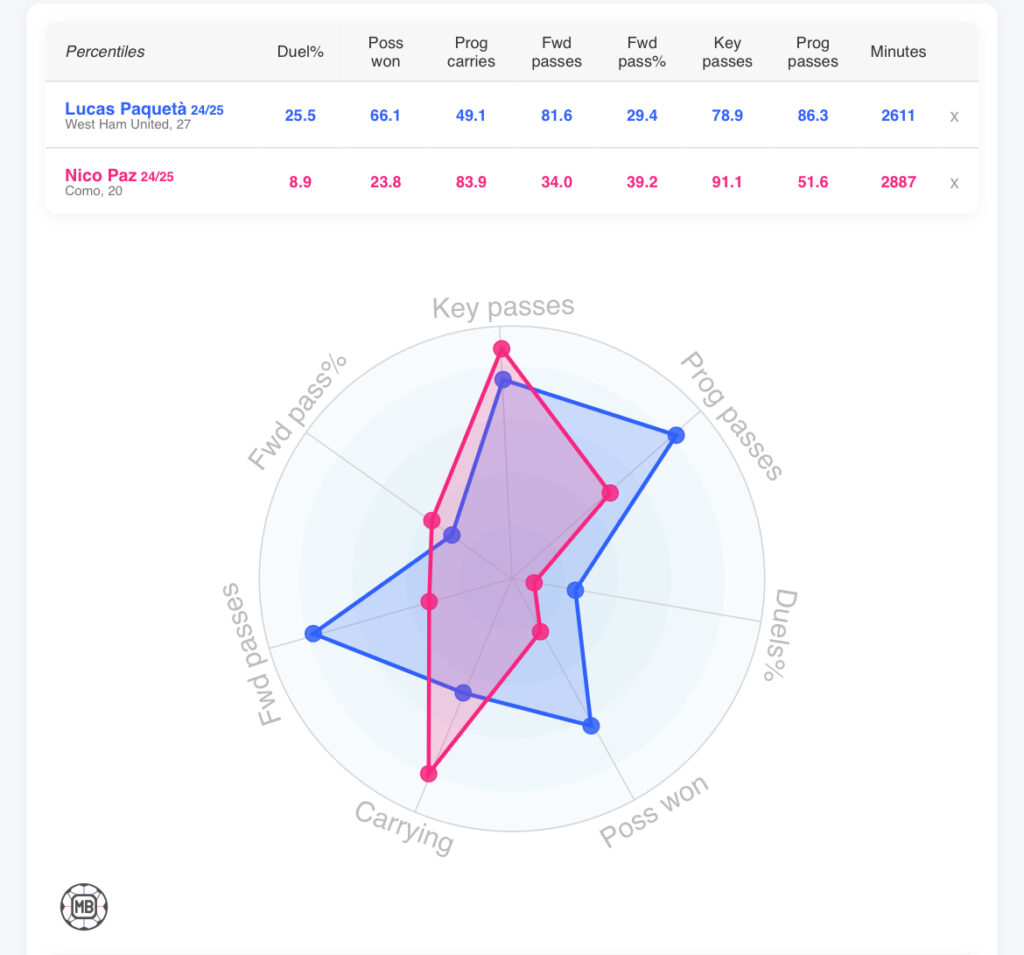Image resolution: width=1024 pixels, height=955 pixels.
Task: Click pink Fwd pass% radar point
Action: tap(432, 520)
